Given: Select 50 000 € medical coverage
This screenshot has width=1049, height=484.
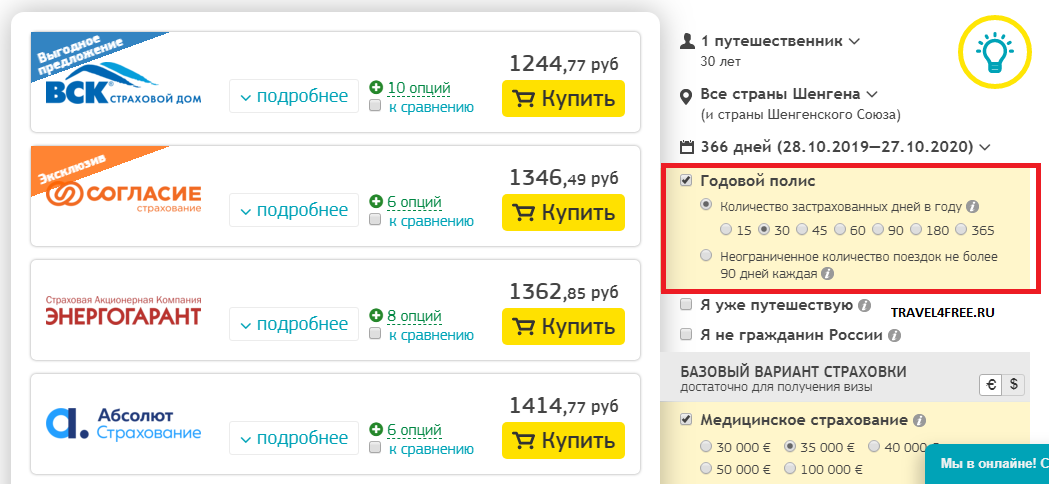Looking at the screenshot, I should pos(706,468).
